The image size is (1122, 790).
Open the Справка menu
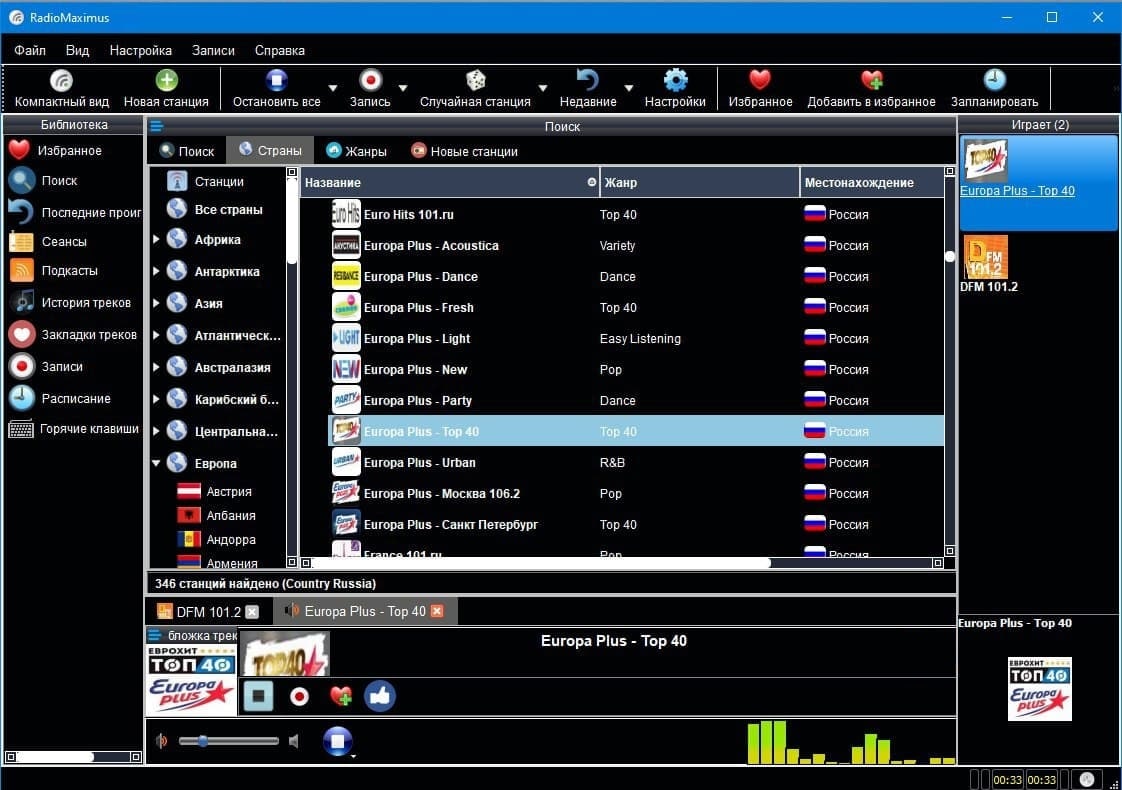click(x=280, y=50)
